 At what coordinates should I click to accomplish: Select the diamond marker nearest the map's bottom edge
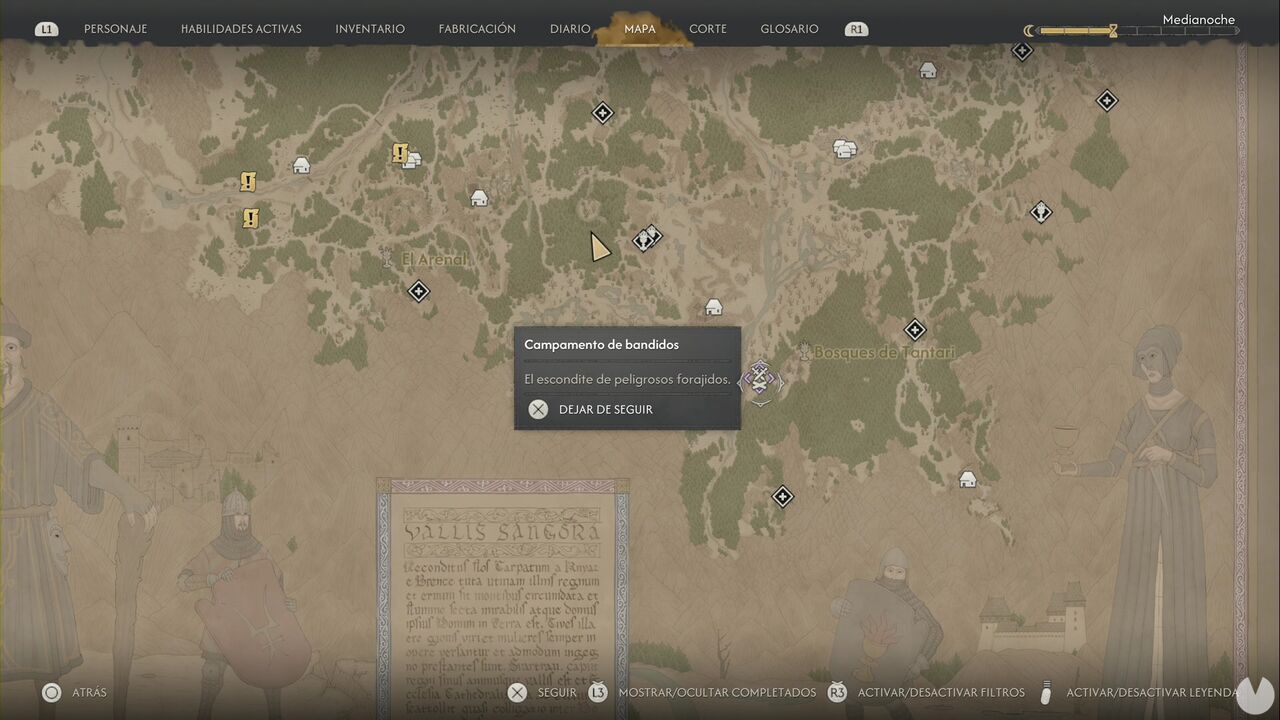(x=782, y=496)
